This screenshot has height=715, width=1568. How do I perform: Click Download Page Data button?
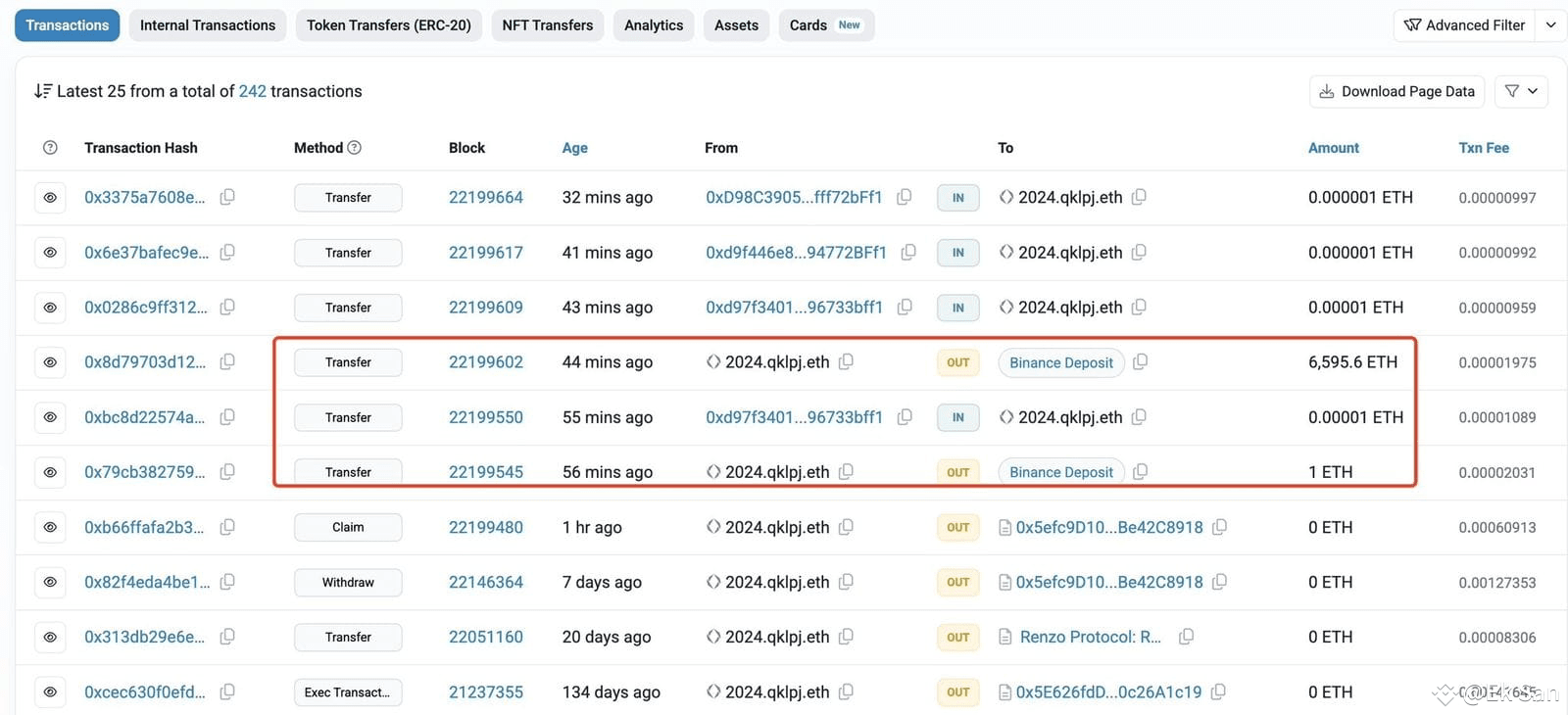(1396, 91)
